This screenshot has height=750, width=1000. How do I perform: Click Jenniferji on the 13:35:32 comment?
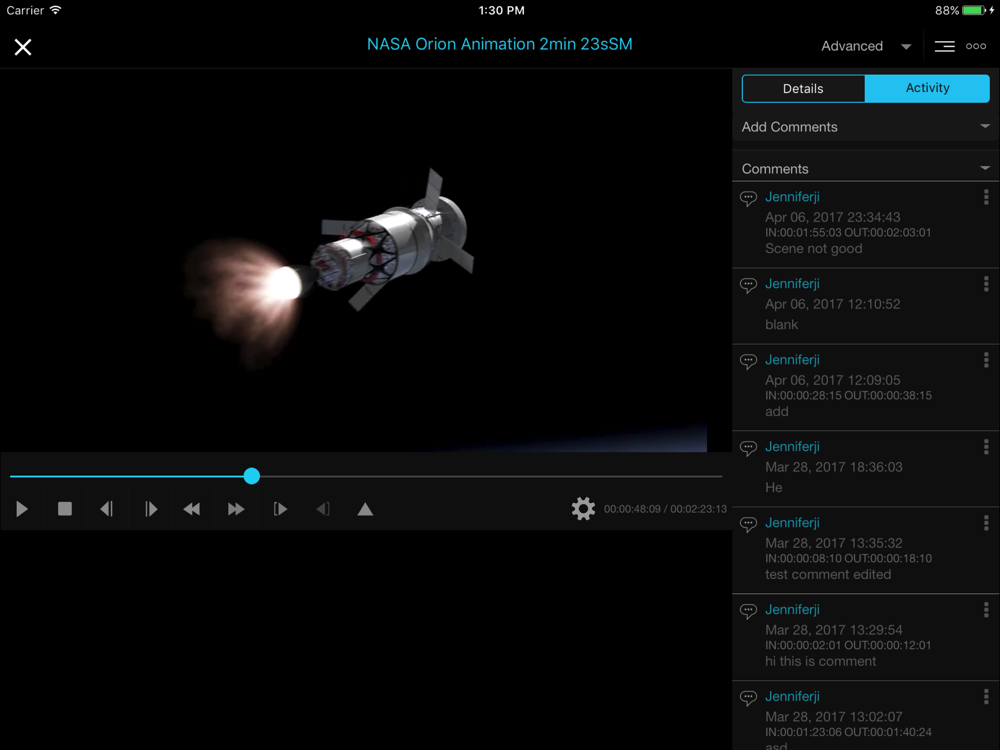click(x=792, y=523)
